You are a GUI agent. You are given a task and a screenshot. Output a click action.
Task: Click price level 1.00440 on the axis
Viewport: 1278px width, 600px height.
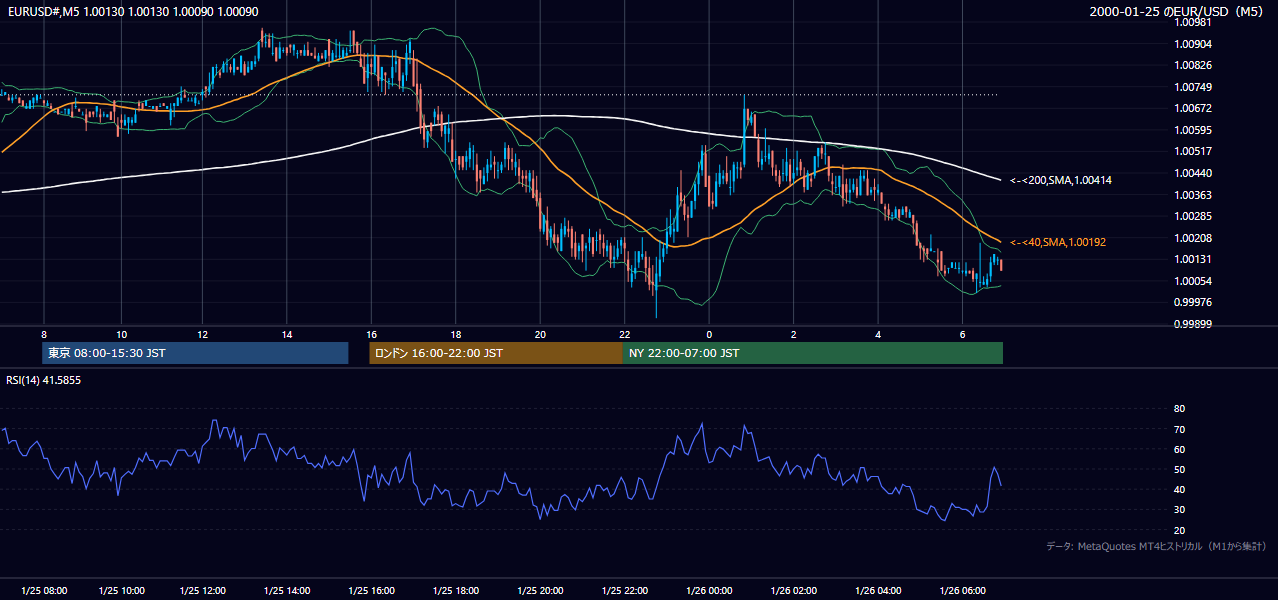coord(1193,173)
